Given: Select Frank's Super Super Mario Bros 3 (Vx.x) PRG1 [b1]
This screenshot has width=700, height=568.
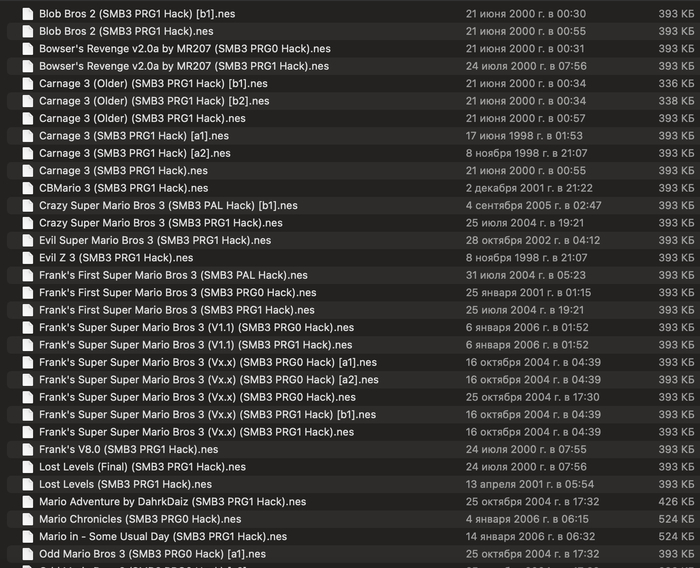Looking at the screenshot, I should click(353, 414).
